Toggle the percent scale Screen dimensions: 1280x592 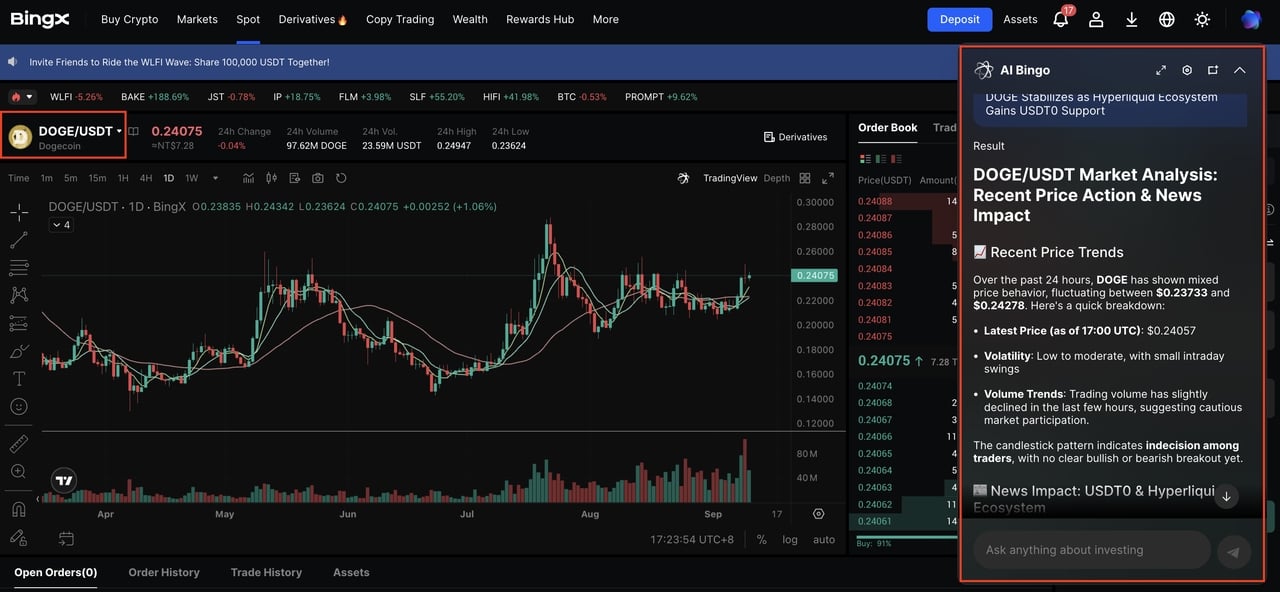click(x=762, y=539)
